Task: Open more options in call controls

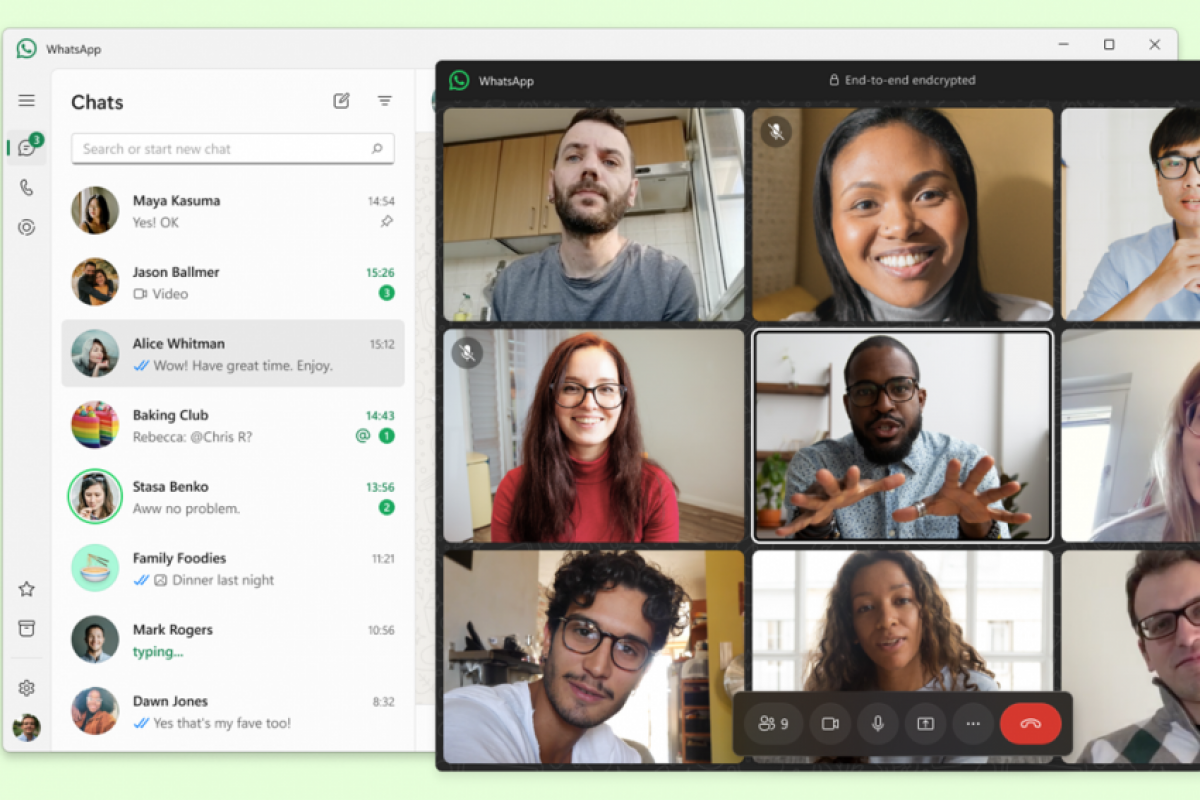Action: [973, 723]
